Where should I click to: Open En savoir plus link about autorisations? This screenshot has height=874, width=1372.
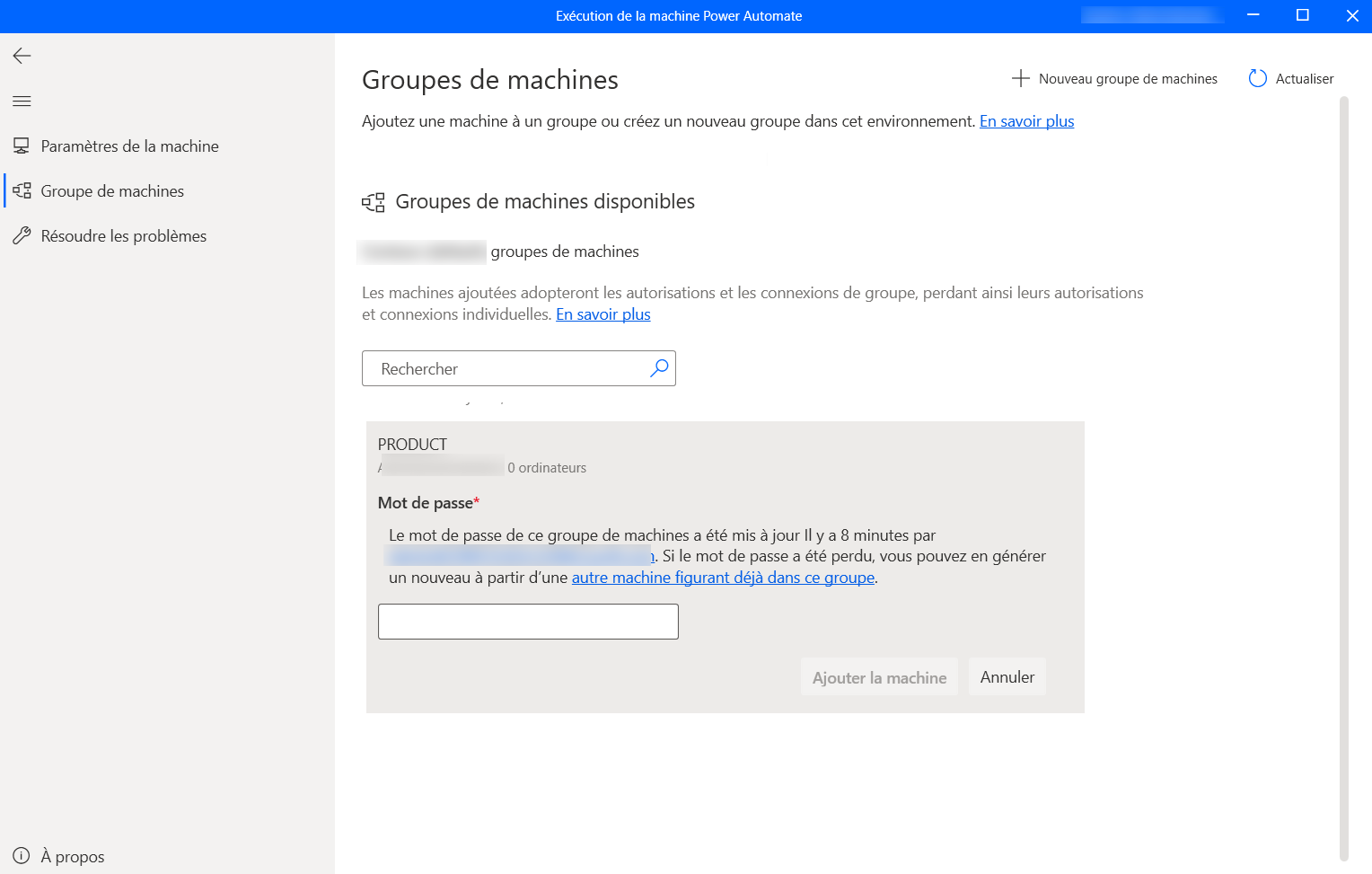[602, 314]
